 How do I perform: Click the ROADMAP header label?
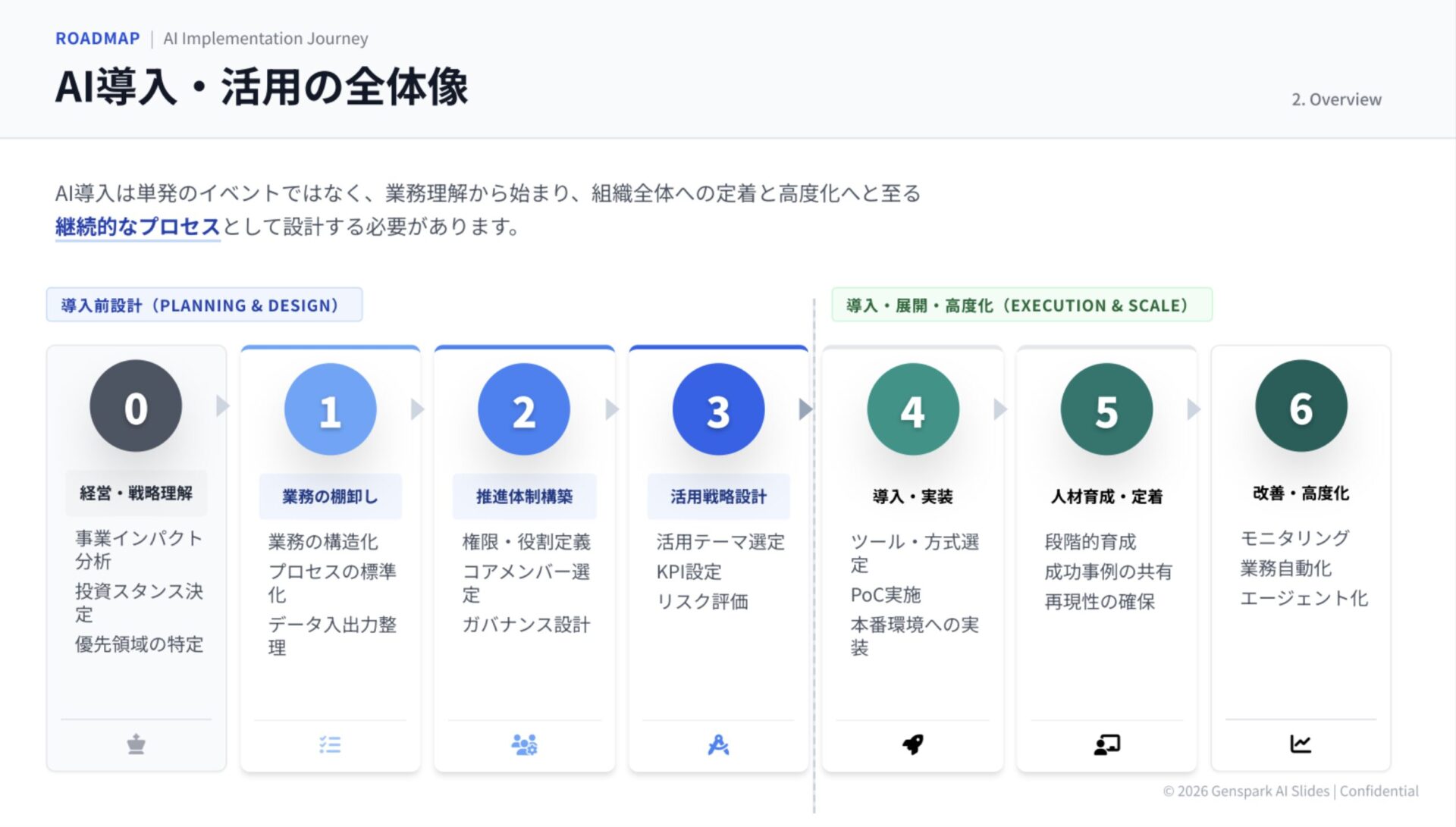pyautogui.click(x=97, y=39)
